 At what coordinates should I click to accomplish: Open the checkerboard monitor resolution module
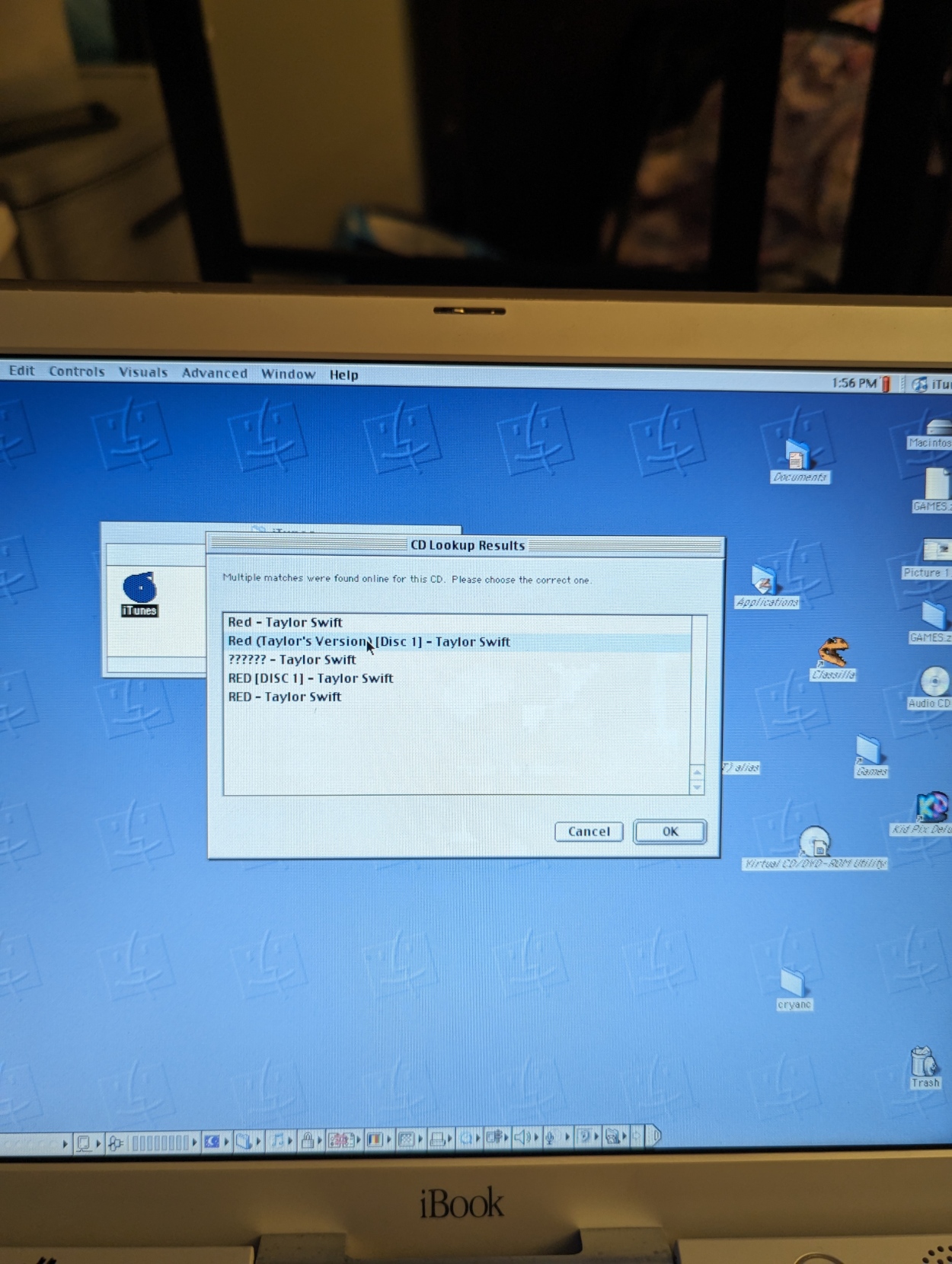406,1139
